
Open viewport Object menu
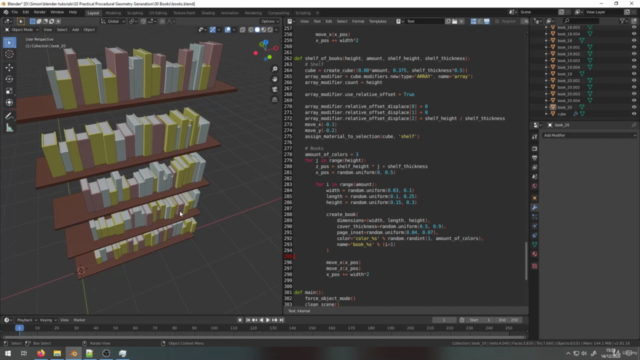pos(89,30)
